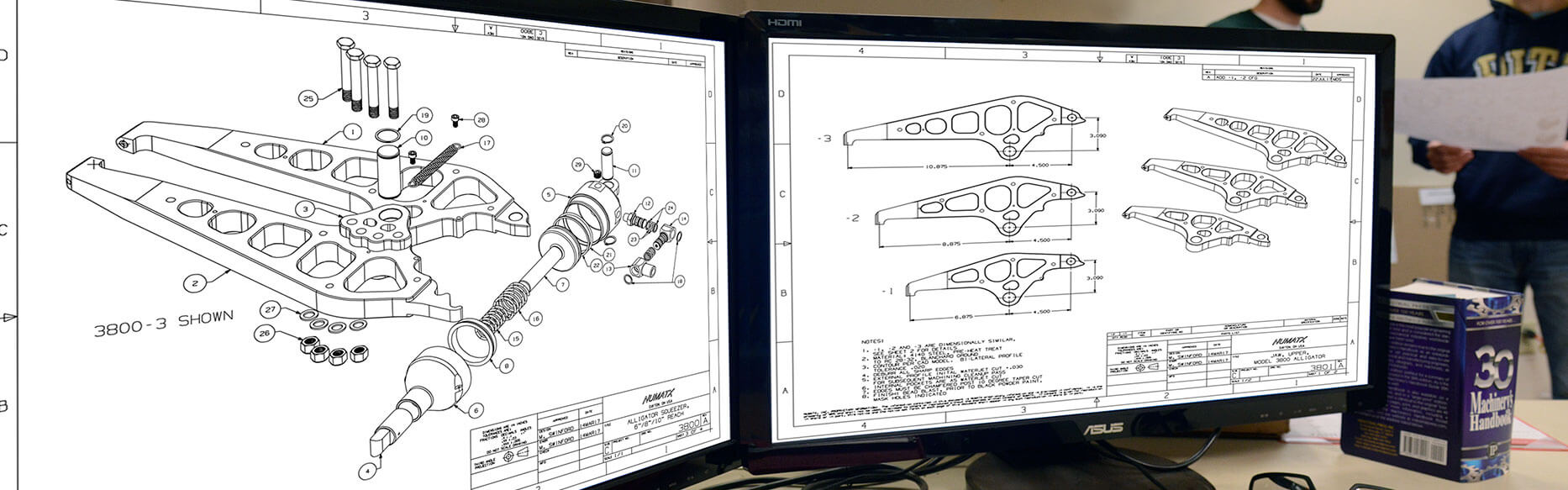Click balloon 26 beside the hex nuts
This screenshot has width=1568, height=490.
[x=265, y=333]
